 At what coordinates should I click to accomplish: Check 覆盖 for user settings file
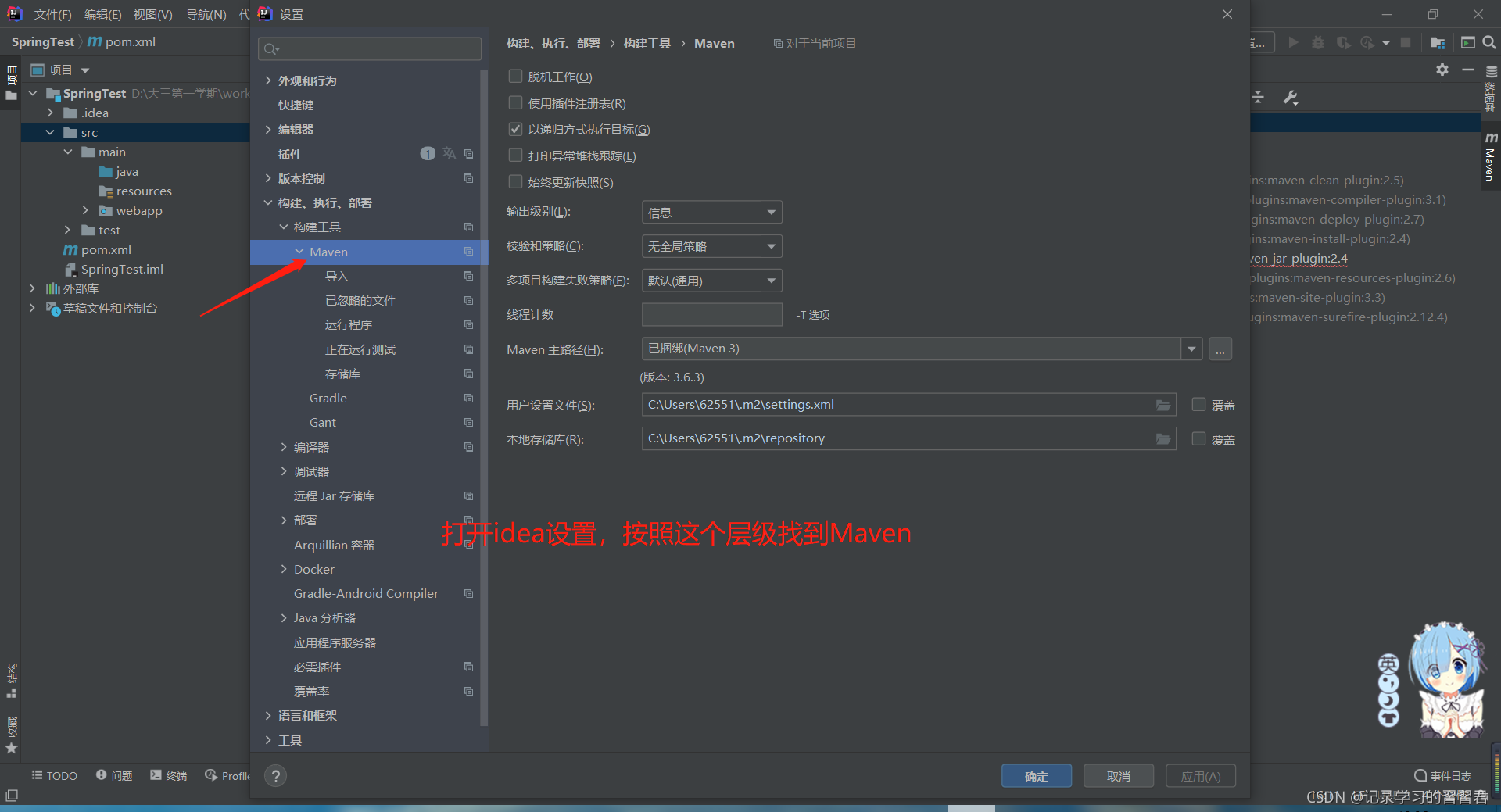pos(1198,404)
